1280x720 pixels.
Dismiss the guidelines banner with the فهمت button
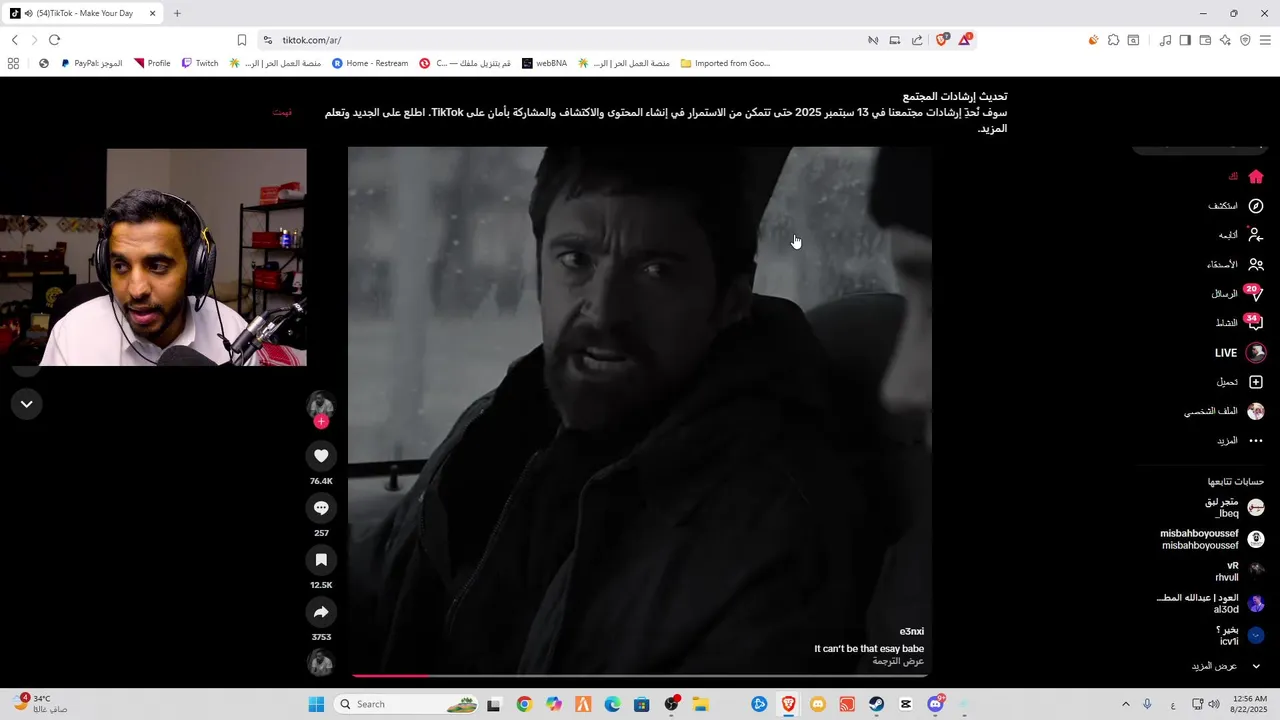click(283, 112)
